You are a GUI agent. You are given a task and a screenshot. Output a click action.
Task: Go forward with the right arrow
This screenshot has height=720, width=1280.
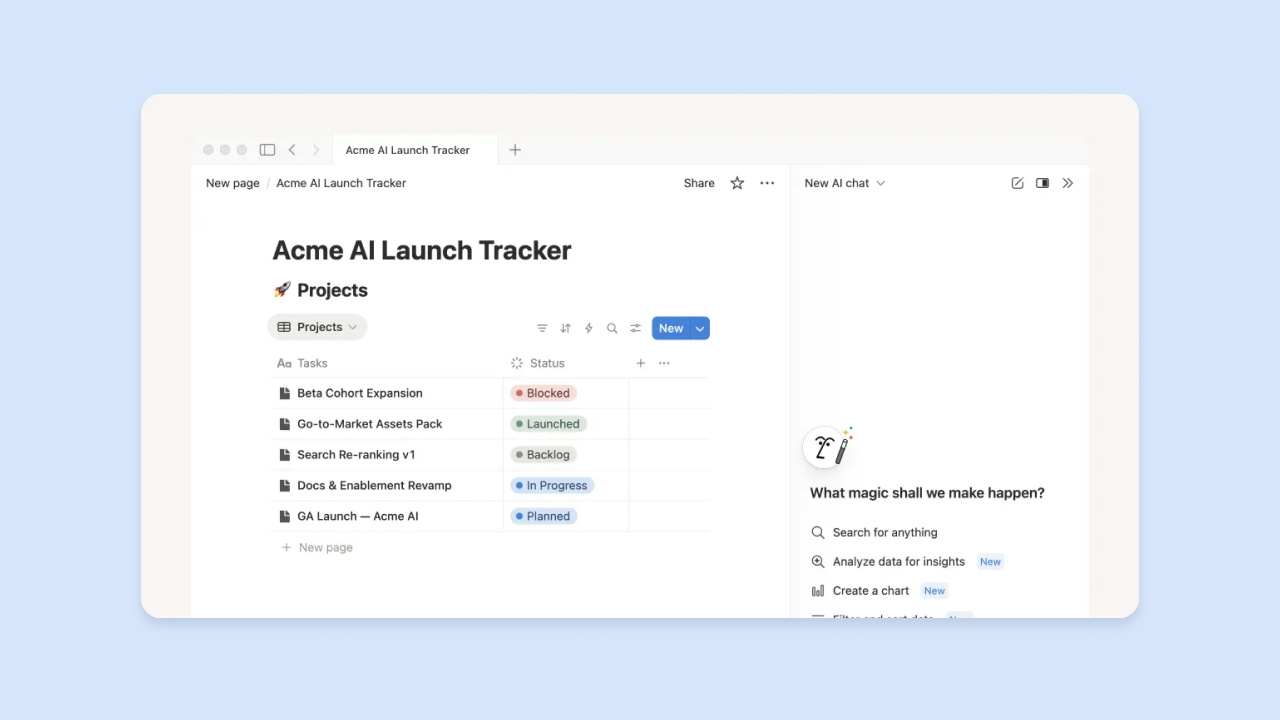click(x=316, y=150)
